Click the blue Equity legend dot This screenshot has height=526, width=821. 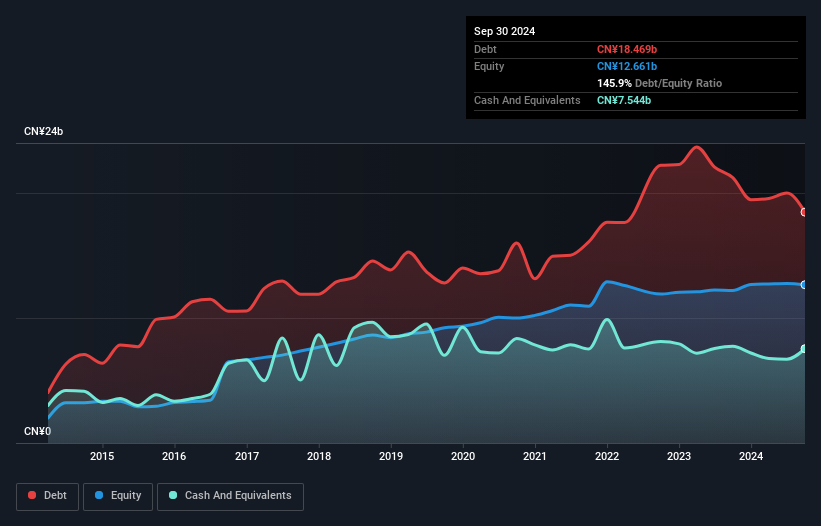coord(99,495)
